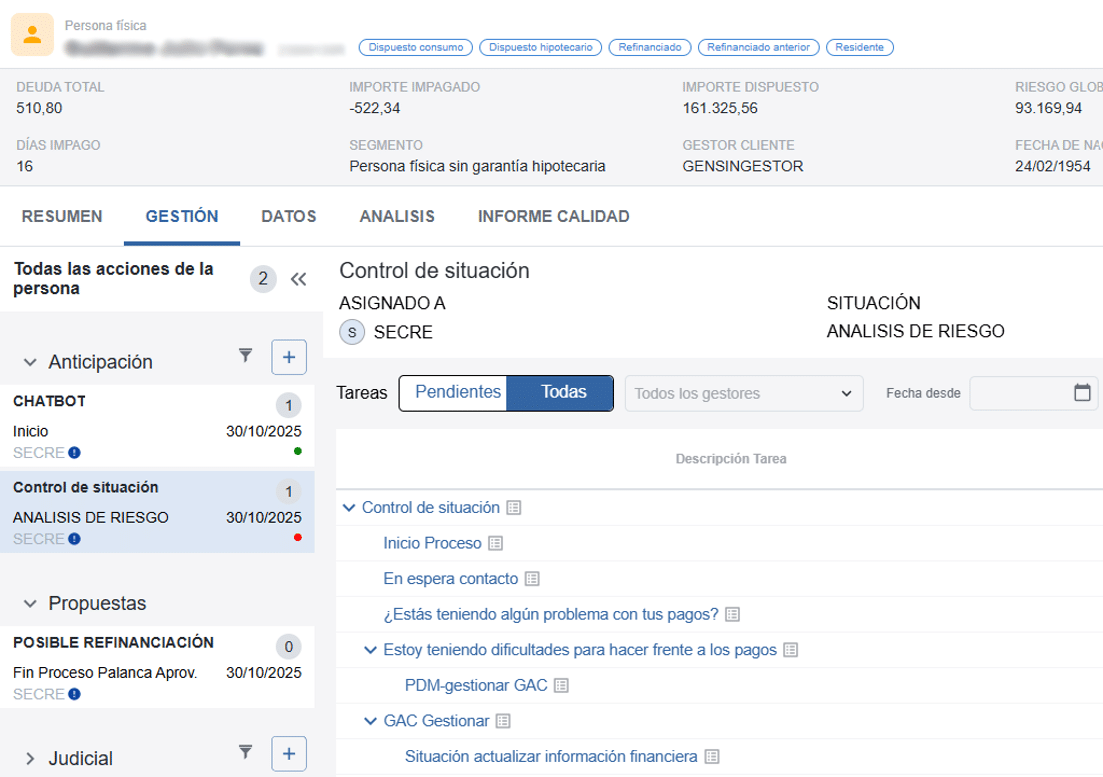Viewport: 1103px width, 777px height.
Task: Open detail icon next to Inicio Proceso
Action: (x=495, y=544)
